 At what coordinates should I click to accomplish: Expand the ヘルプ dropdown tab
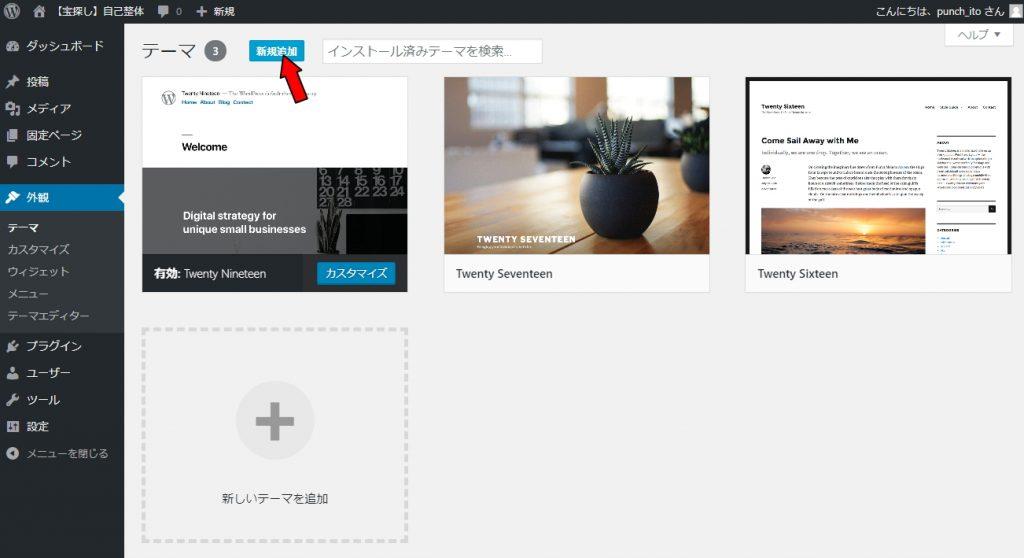click(x=978, y=35)
